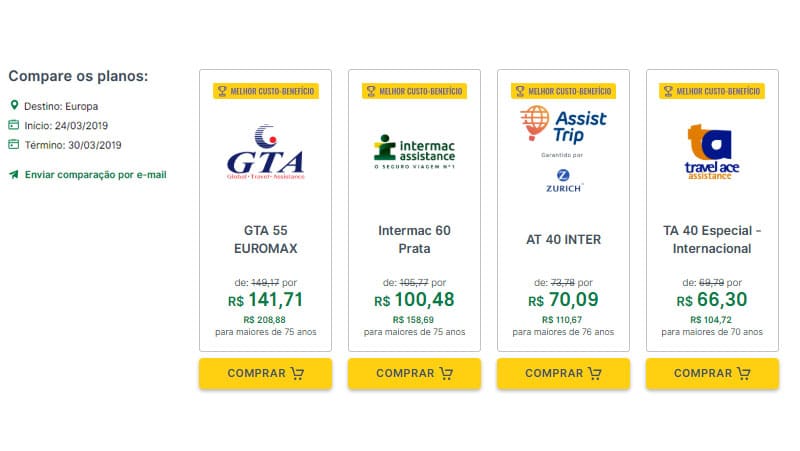This screenshot has width=800, height=451.
Task: Click the GTA logo image
Action: (x=265, y=152)
